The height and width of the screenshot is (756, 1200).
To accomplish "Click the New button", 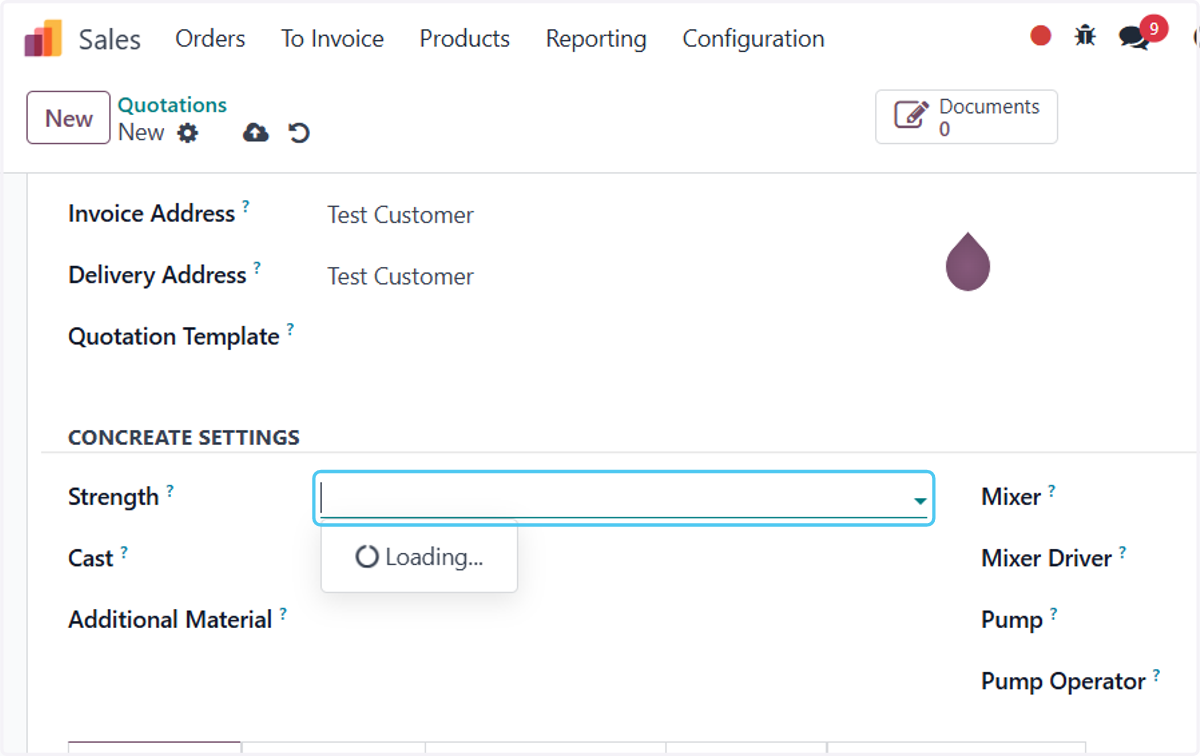I will [68, 118].
